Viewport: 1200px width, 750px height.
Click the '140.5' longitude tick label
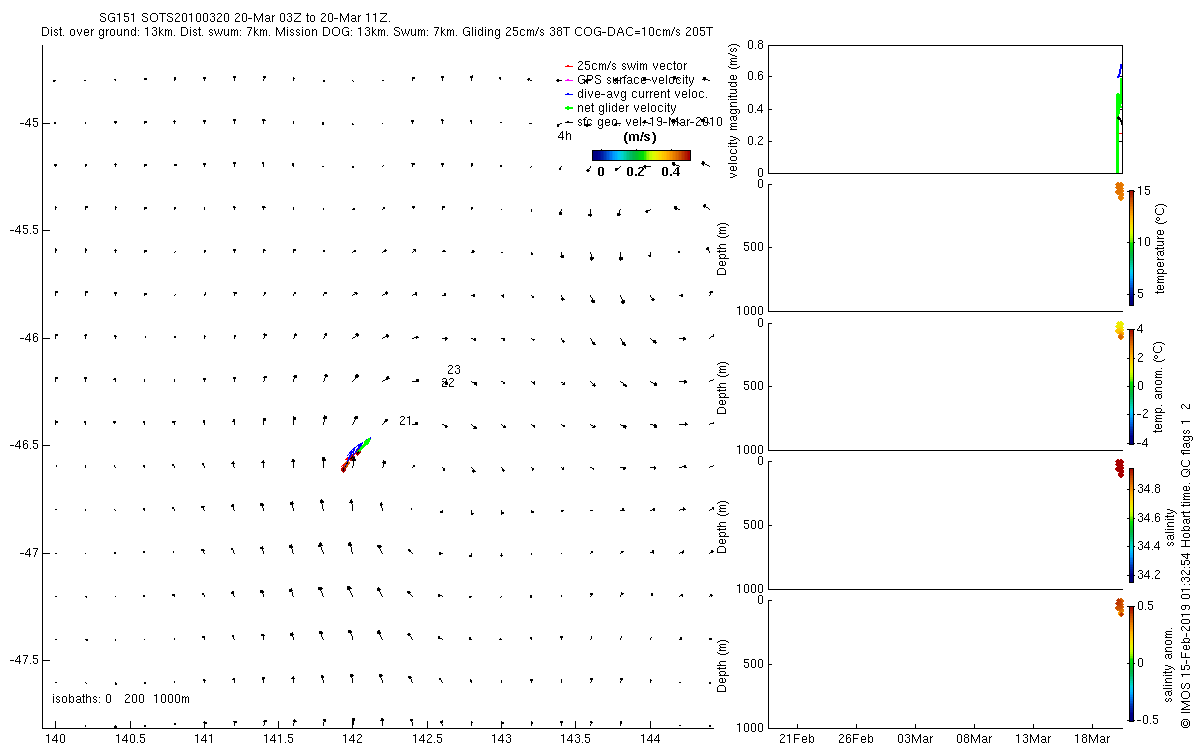click(130, 738)
